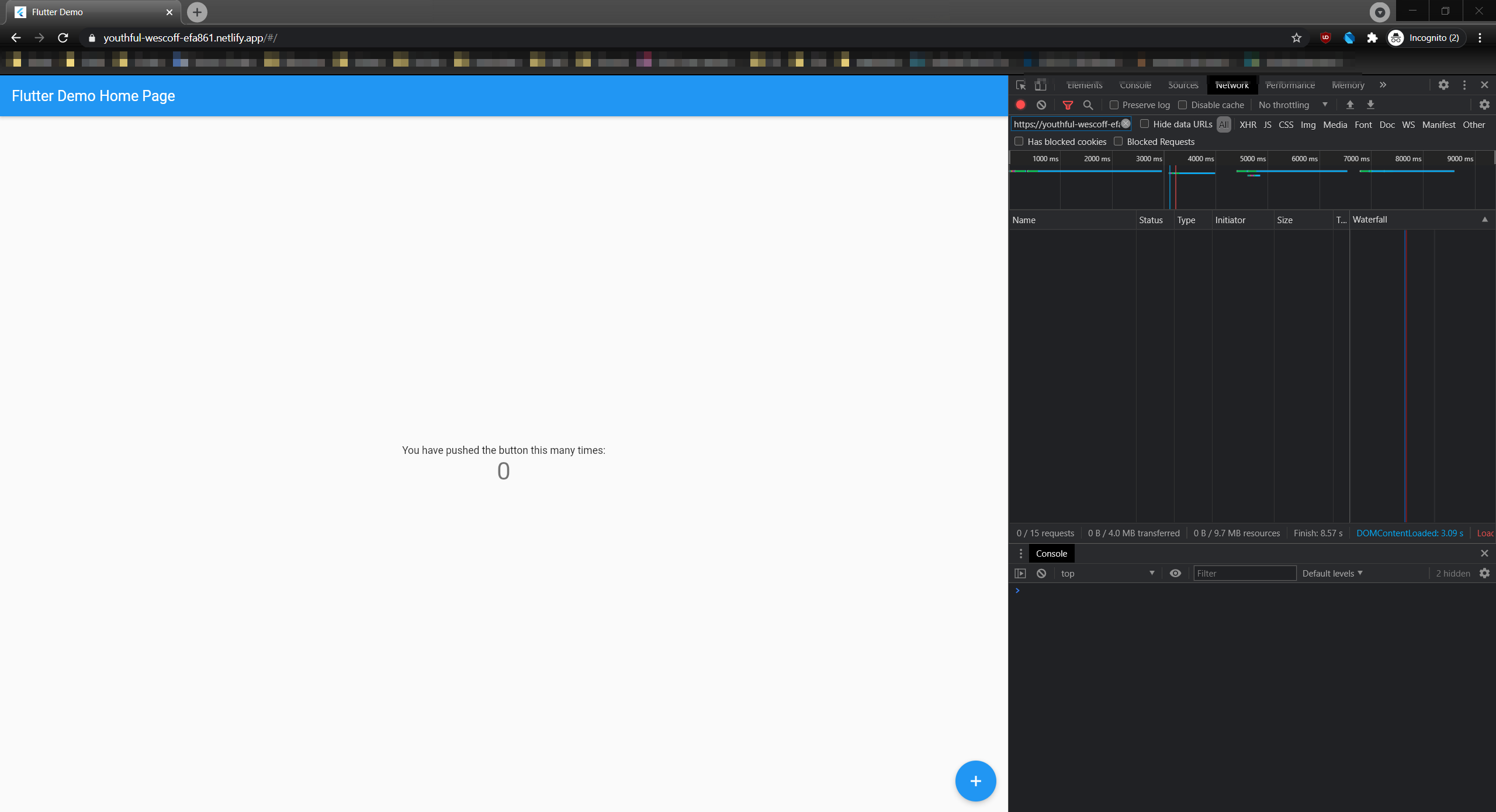Enable the Preserve log checkbox
This screenshot has width=1496, height=812.
click(x=1115, y=105)
